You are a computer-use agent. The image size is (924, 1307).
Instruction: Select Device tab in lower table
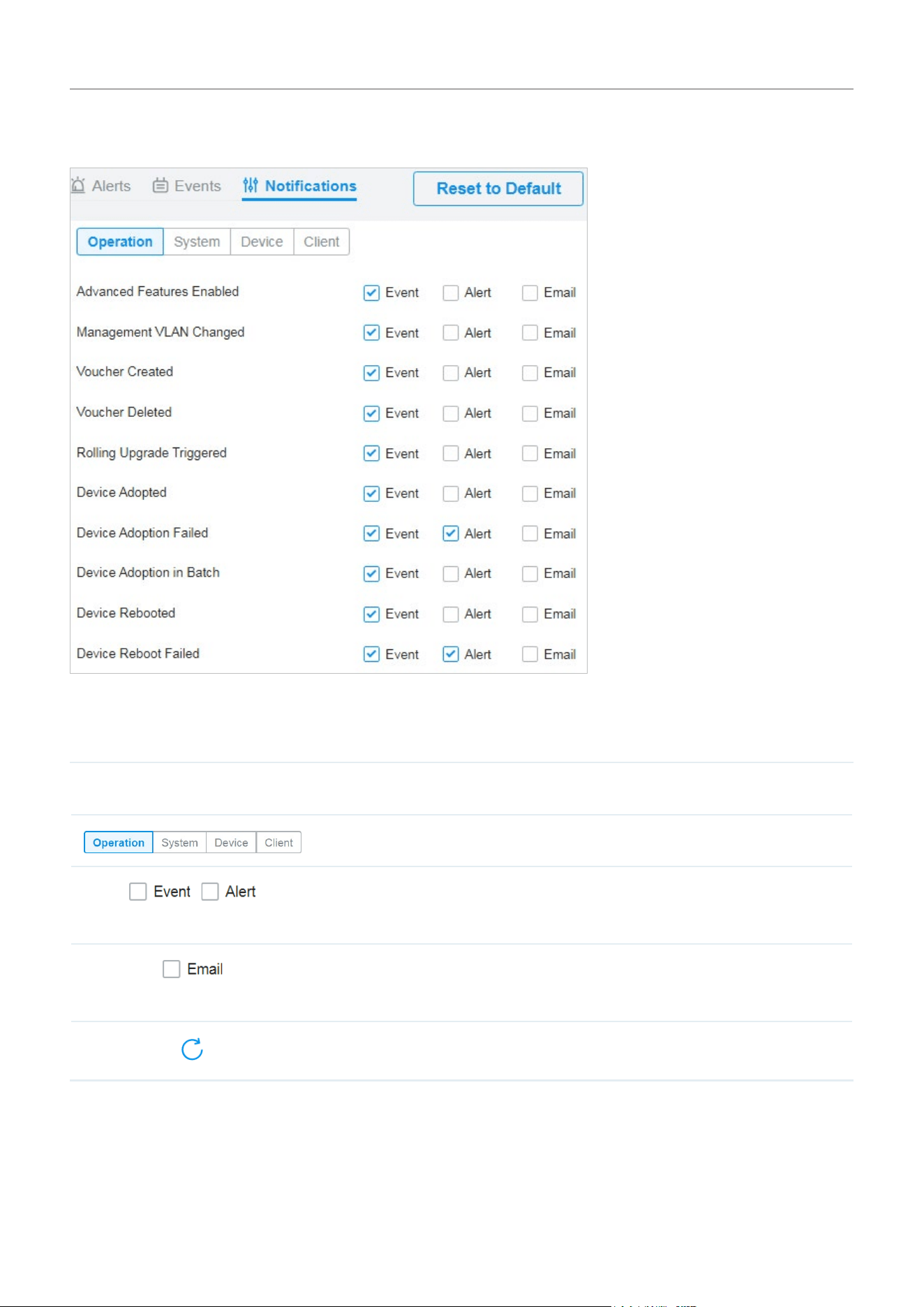click(x=231, y=843)
